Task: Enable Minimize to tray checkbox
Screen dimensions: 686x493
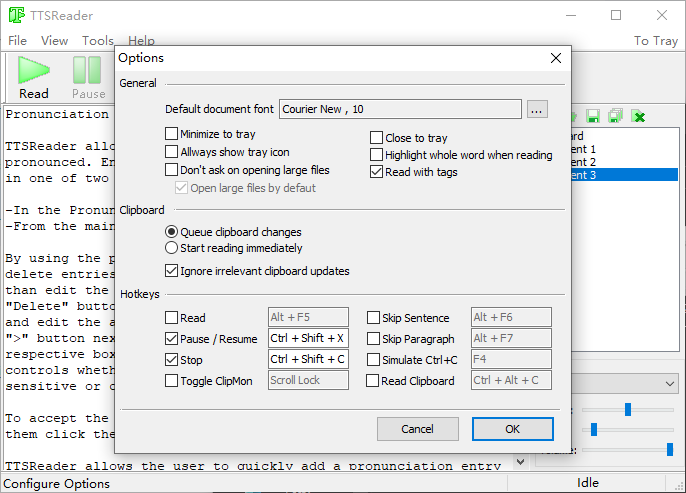Action: click(172, 133)
